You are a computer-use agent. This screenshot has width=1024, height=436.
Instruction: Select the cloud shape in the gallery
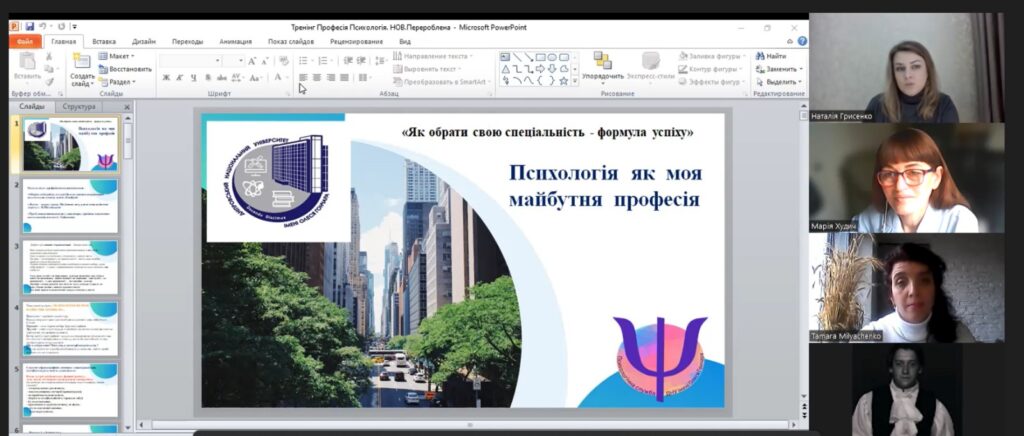564,69
